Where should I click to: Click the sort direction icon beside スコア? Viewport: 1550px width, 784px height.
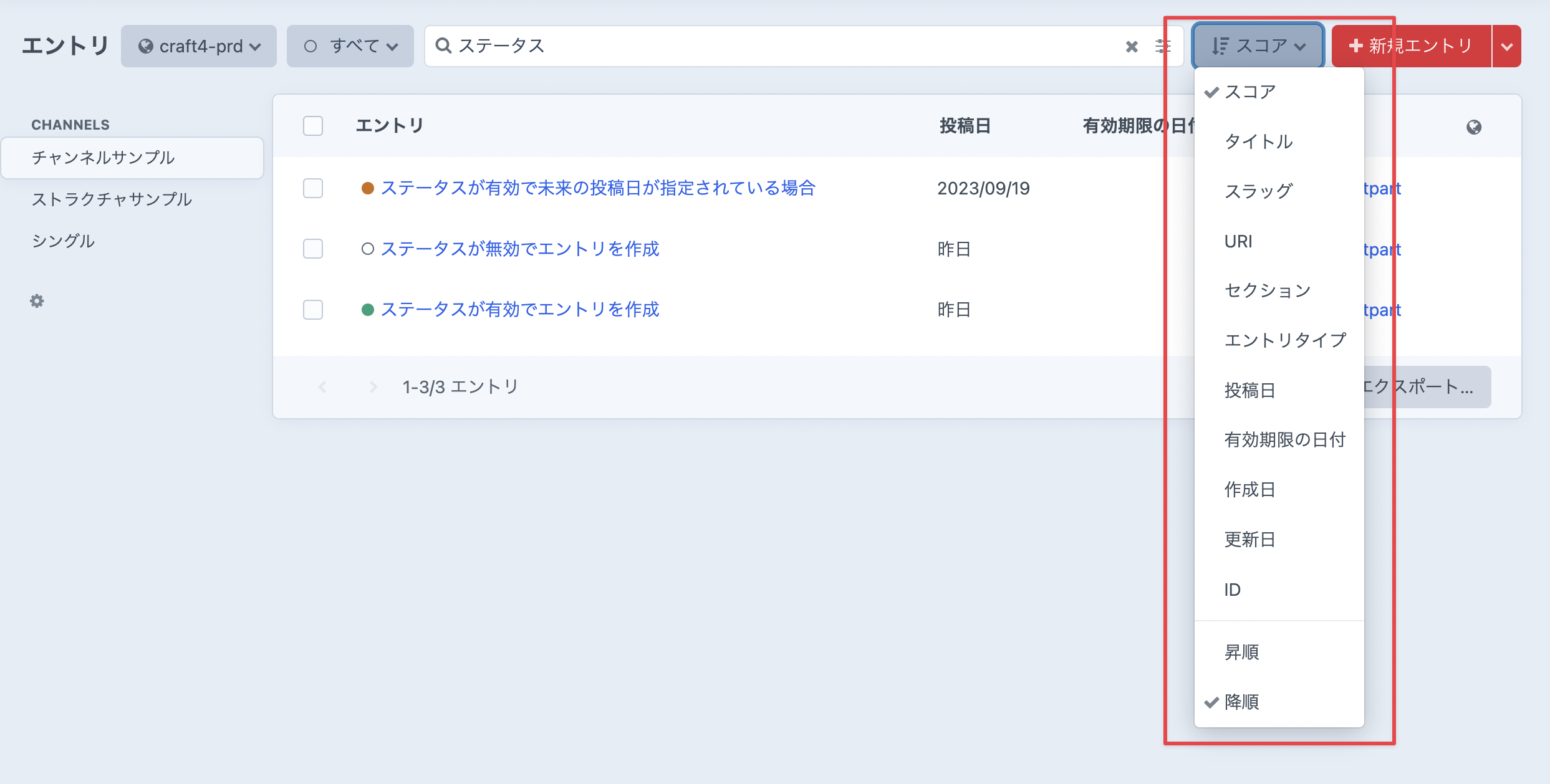pyautogui.click(x=1222, y=45)
